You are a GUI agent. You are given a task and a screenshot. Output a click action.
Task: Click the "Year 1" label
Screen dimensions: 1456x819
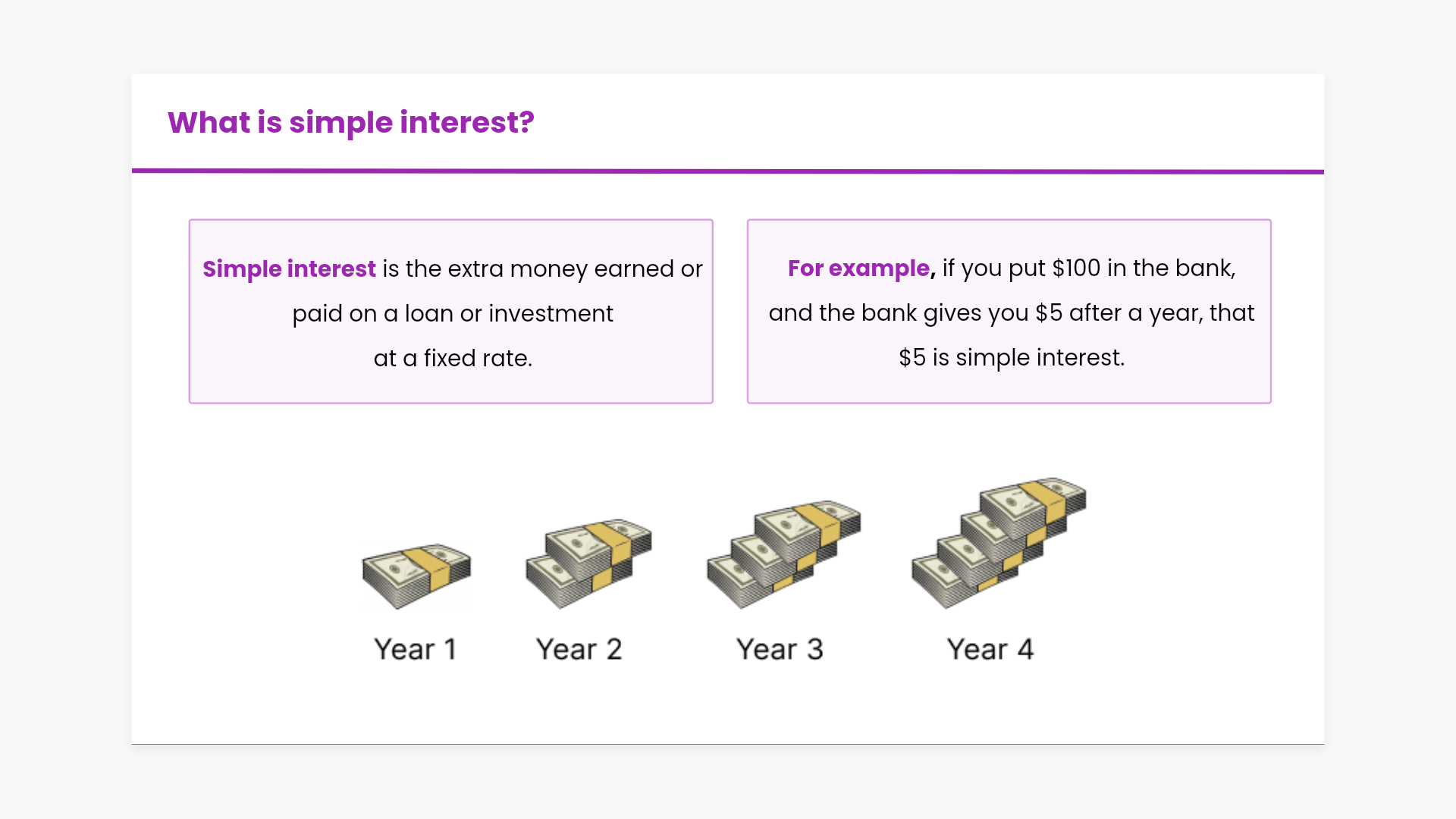[x=416, y=649]
